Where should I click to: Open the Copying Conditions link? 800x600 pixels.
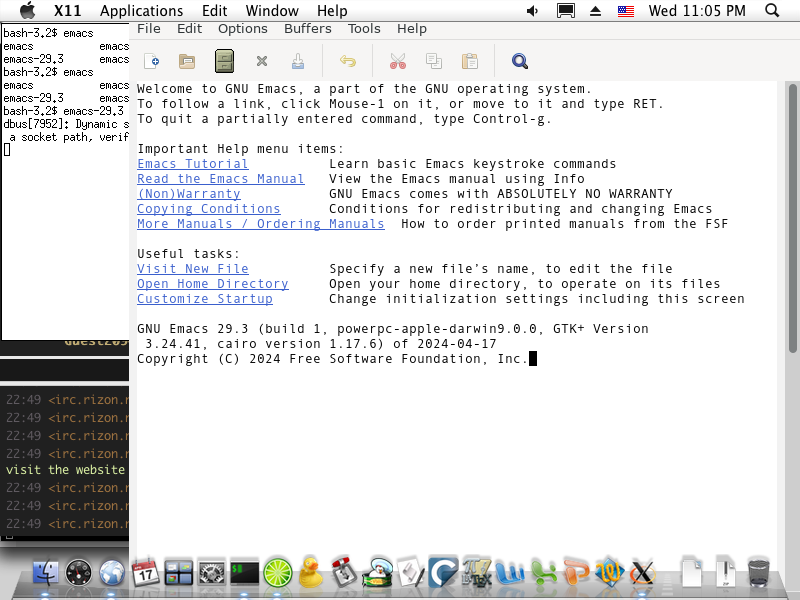209,209
